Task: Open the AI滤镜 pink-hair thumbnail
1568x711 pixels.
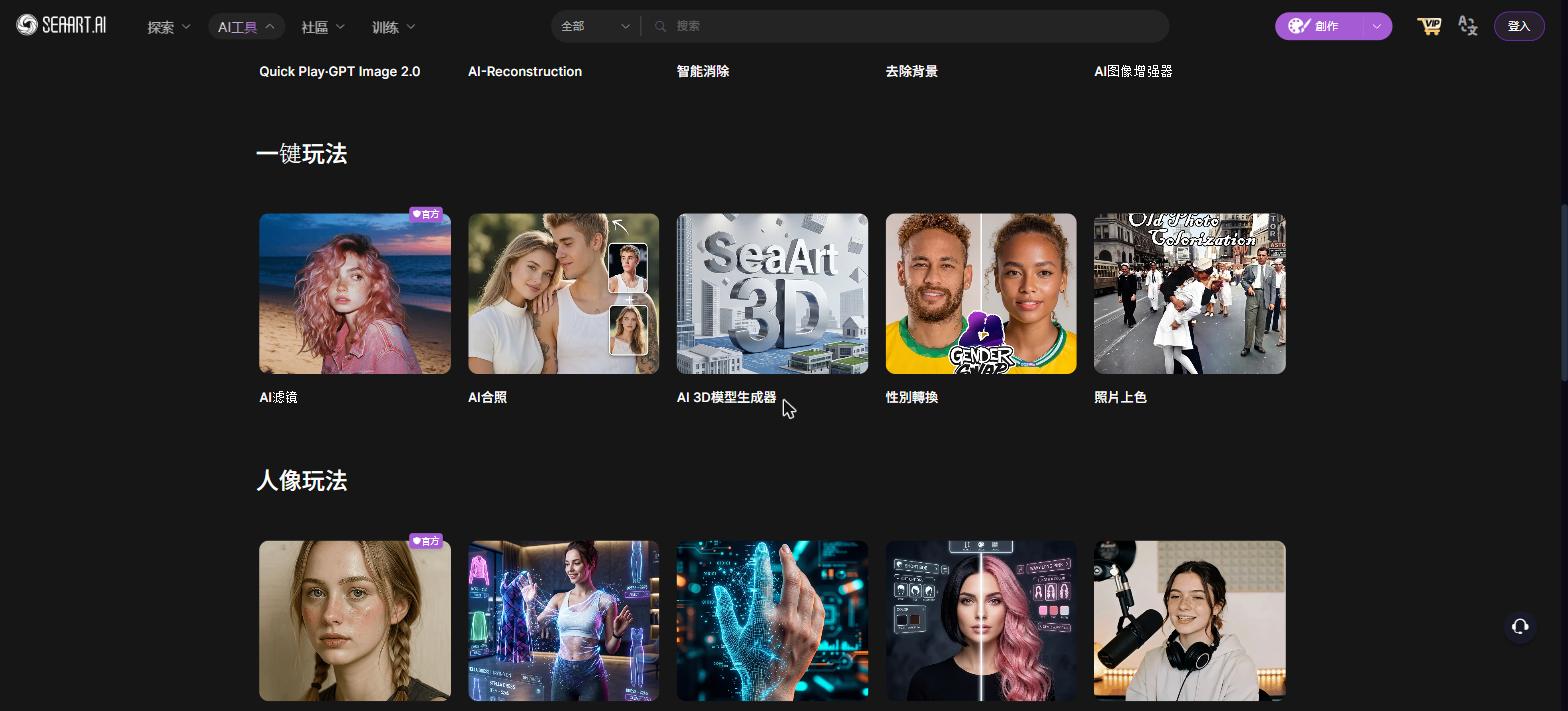Action: pyautogui.click(x=355, y=293)
